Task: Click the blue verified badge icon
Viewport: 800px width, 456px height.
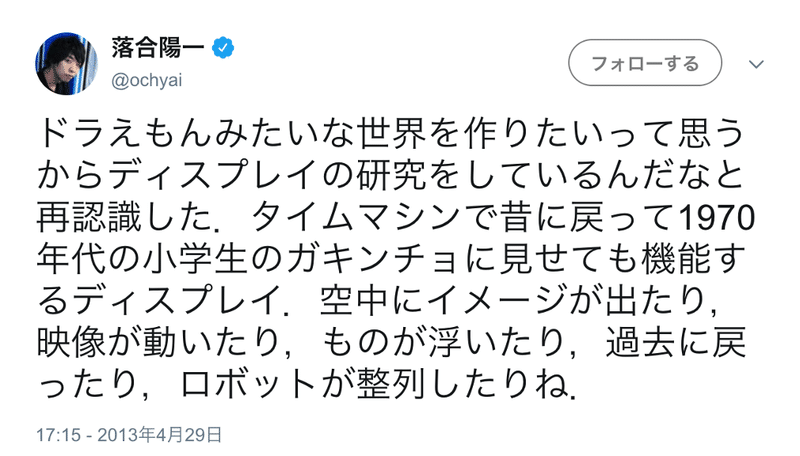Action: pos(223,48)
